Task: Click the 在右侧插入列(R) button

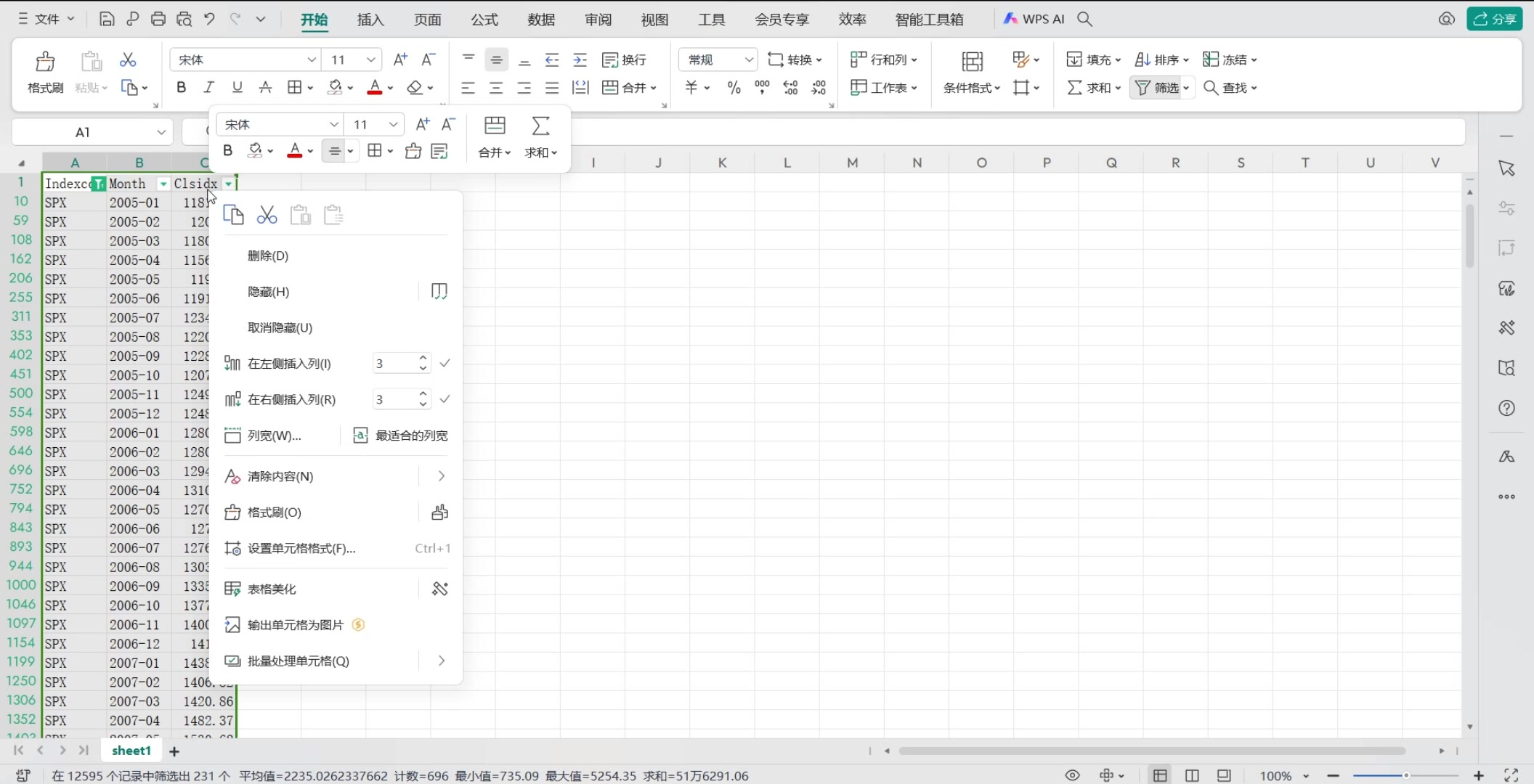Action: [290, 399]
